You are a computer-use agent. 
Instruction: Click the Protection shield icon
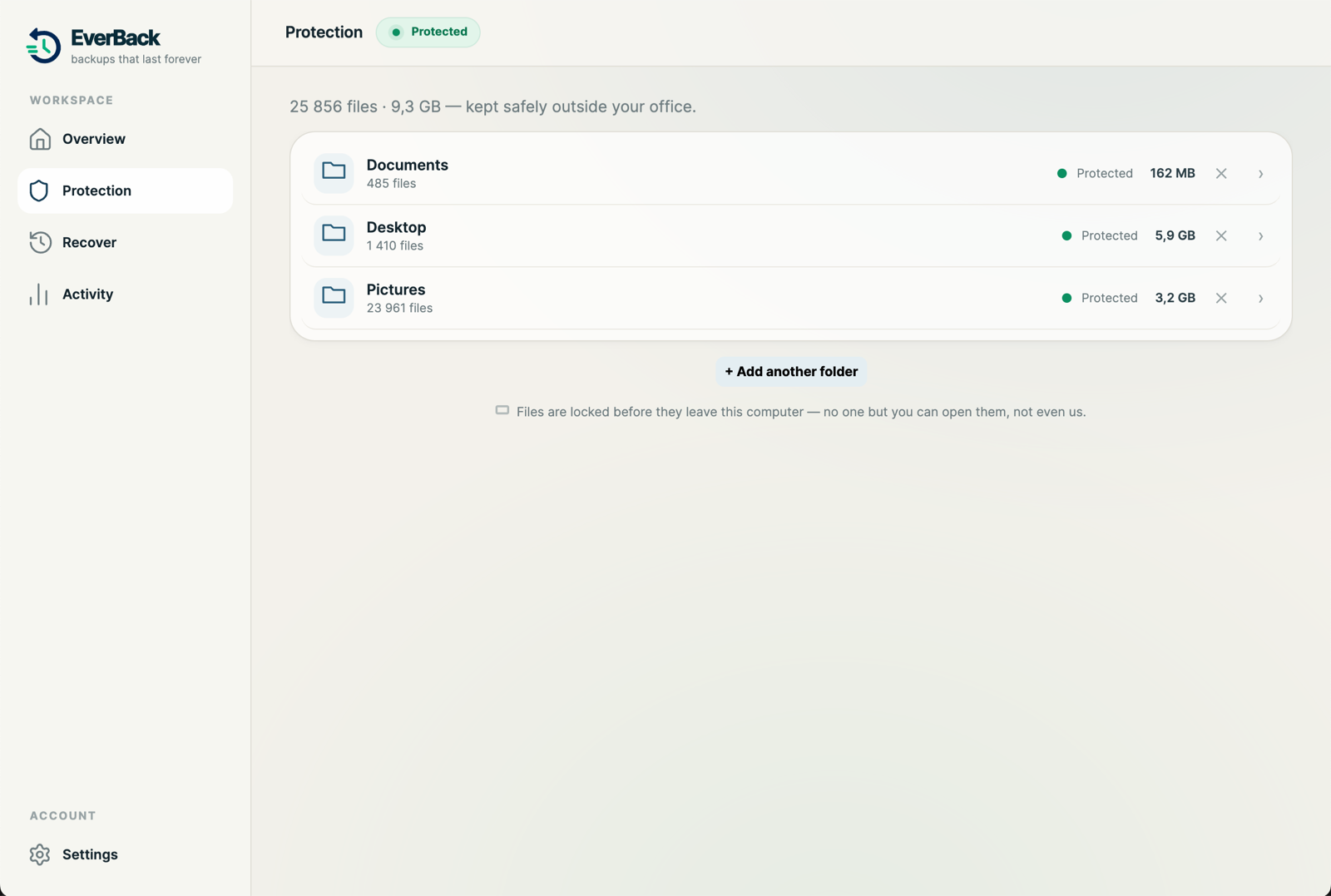(39, 191)
